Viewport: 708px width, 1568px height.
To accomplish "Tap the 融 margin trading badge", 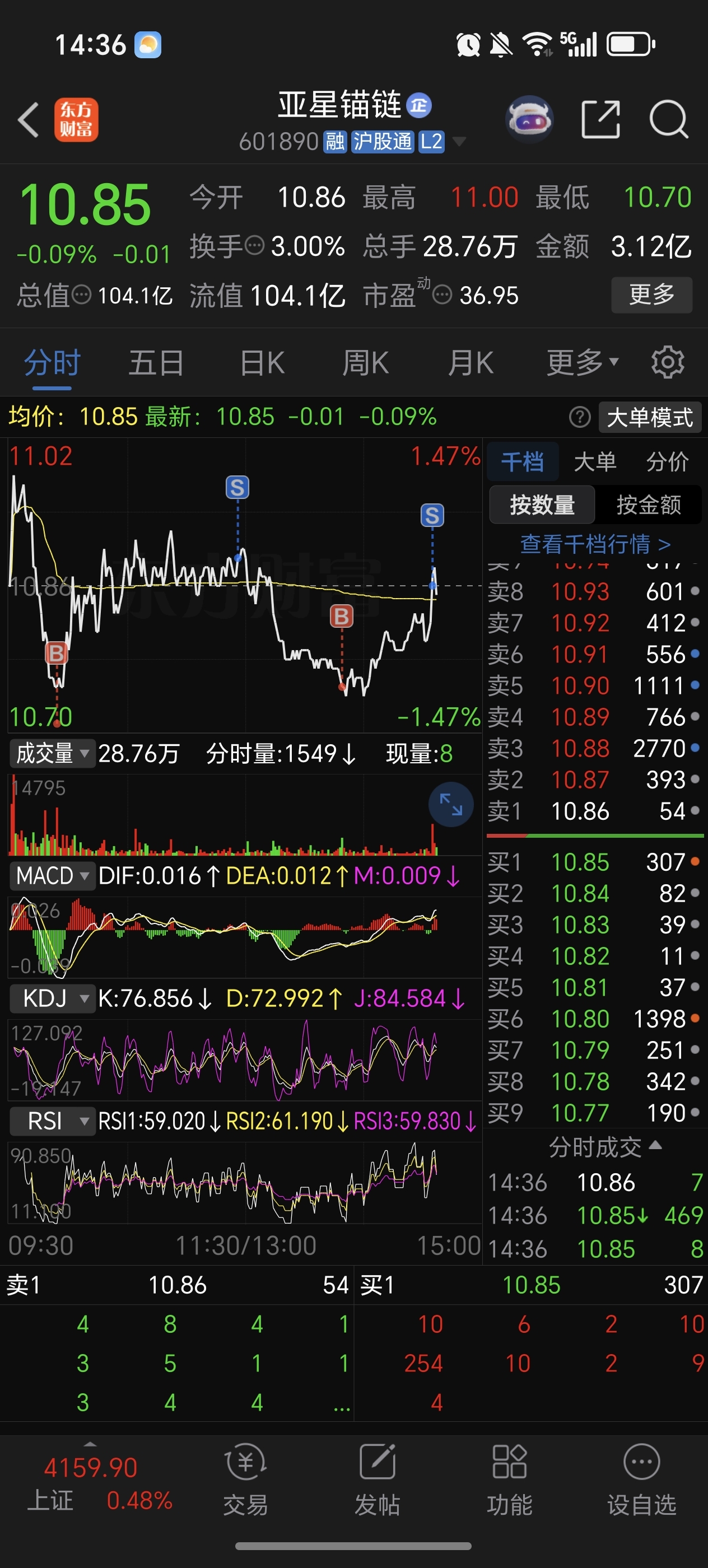I will tap(335, 142).
